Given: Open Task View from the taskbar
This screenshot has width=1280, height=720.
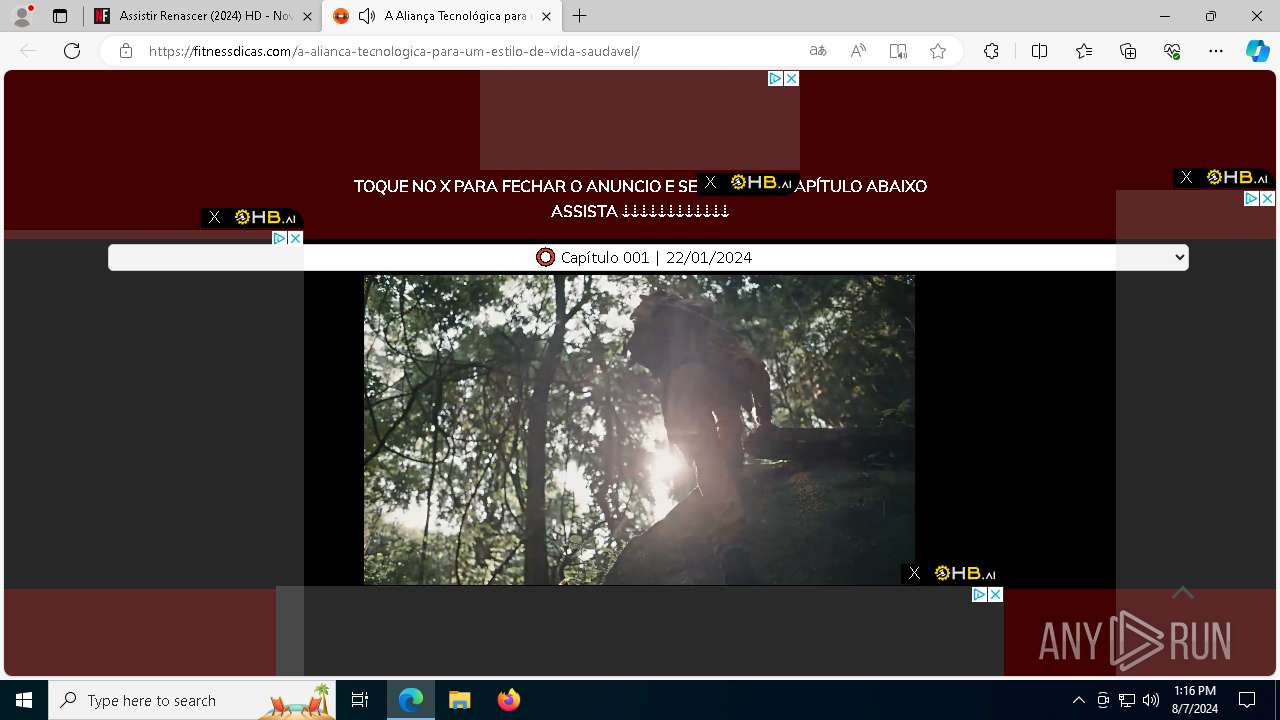Looking at the screenshot, I should point(360,700).
